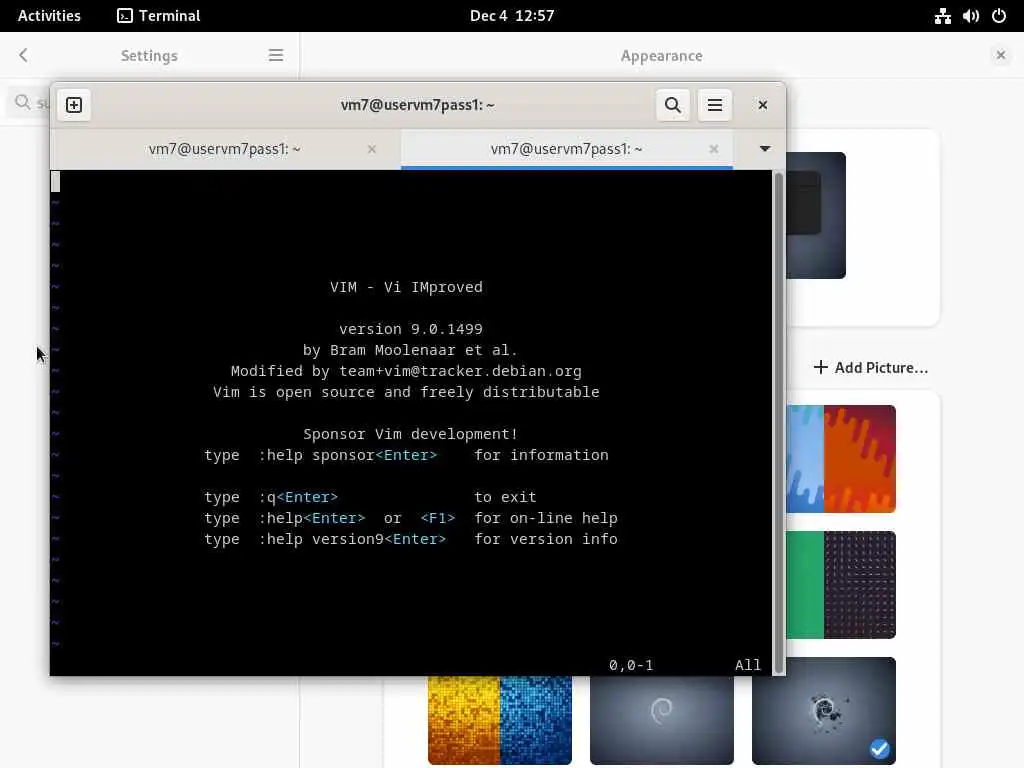Open the power menu icon
The image size is (1024, 768).
999,16
